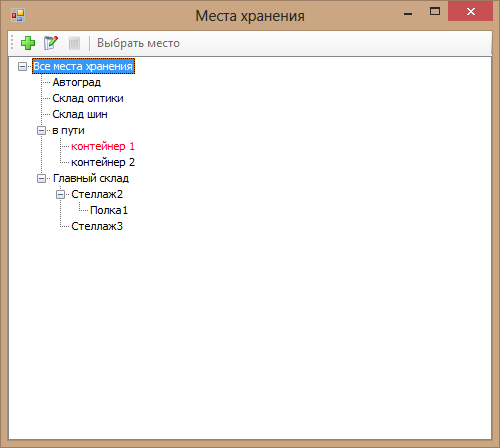Click the application icon in title bar
Image resolution: width=500 pixels, height=448 pixels.
pyautogui.click(x=18, y=15)
